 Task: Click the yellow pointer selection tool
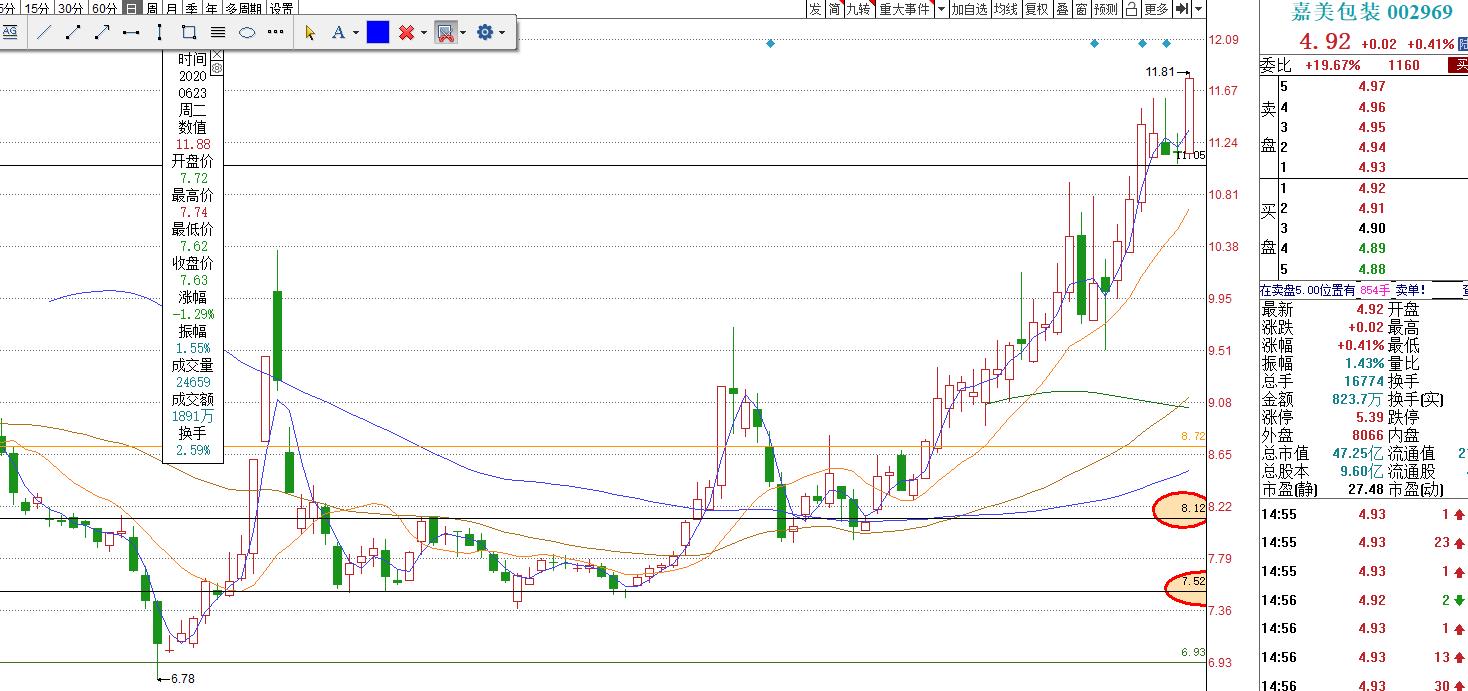[310, 33]
